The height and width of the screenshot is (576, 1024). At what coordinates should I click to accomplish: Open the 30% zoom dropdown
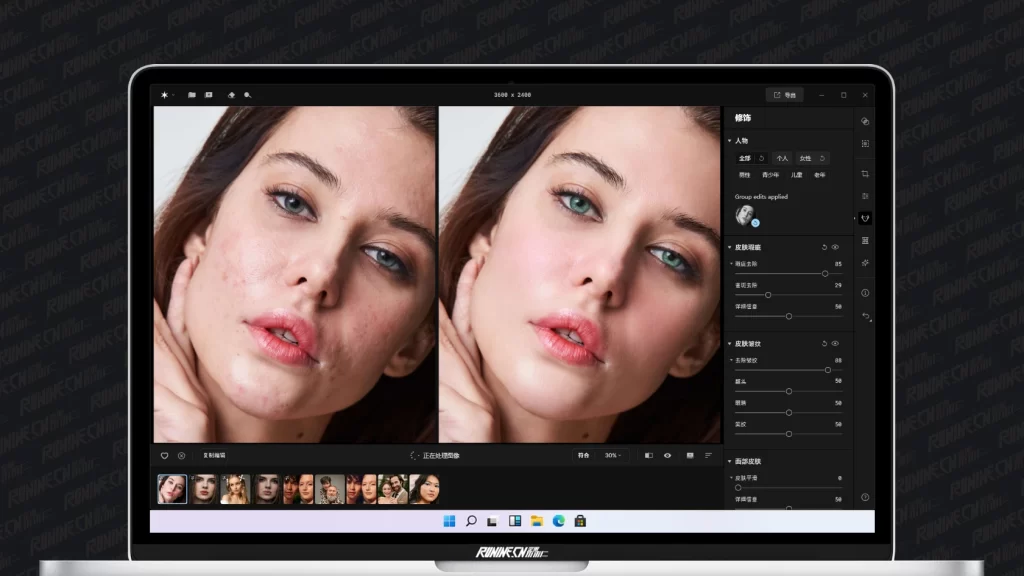tap(612, 455)
